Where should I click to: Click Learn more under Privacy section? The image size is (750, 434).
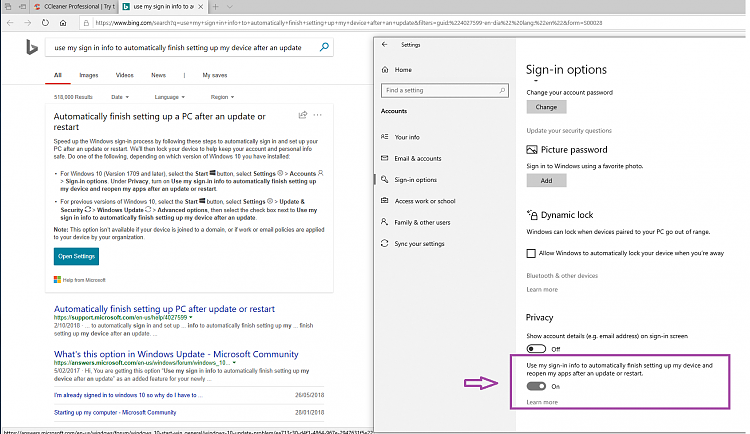(x=542, y=402)
